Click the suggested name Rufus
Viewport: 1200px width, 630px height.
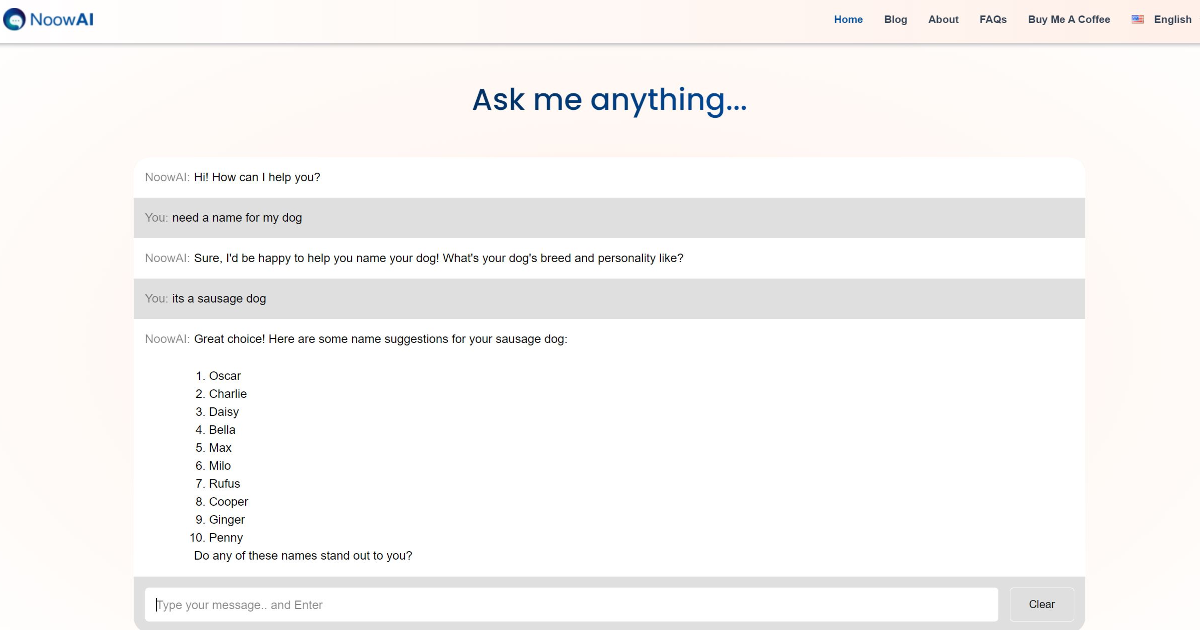[x=224, y=483]
